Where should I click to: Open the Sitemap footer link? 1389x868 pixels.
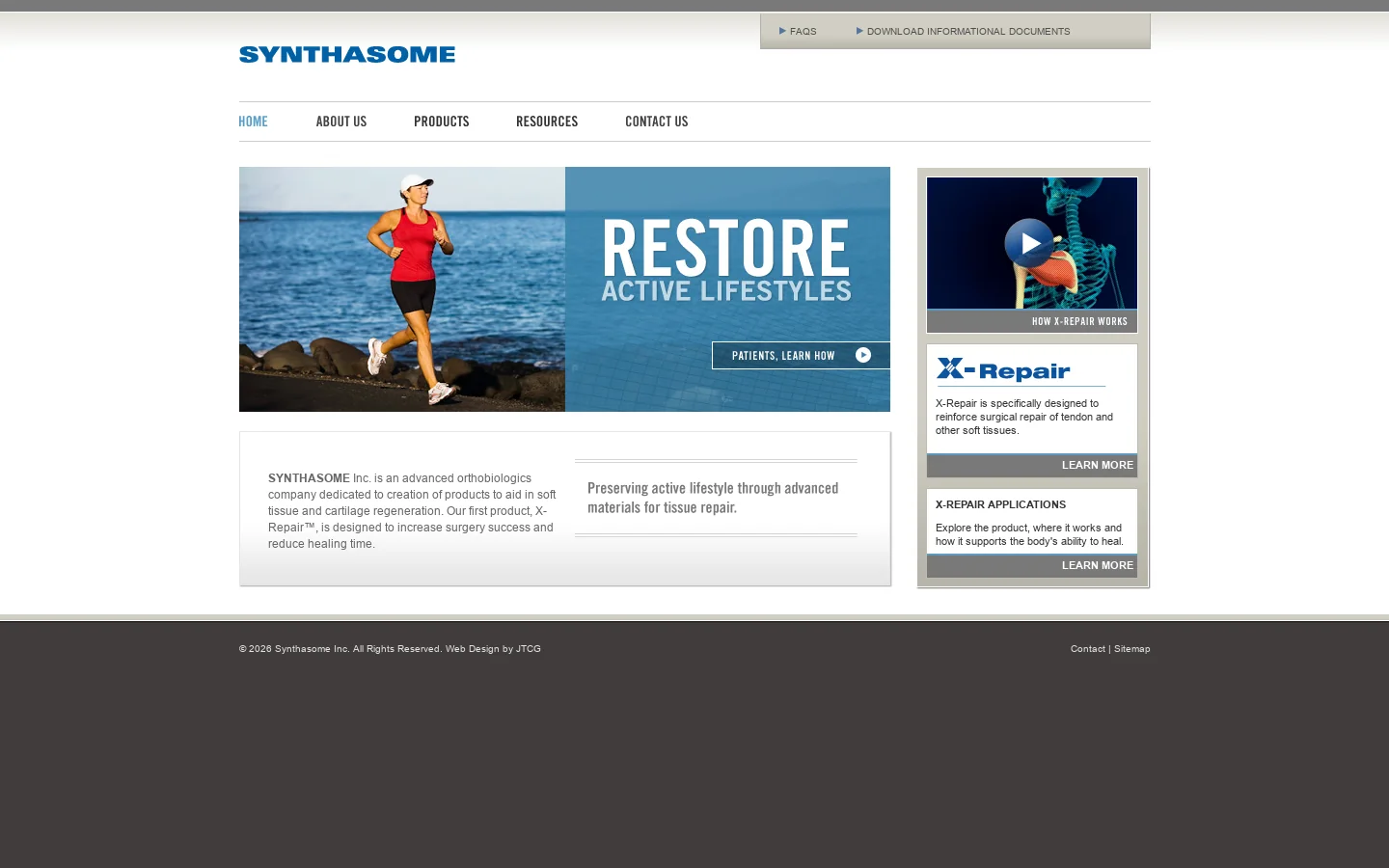click(x=1132, y=649)
